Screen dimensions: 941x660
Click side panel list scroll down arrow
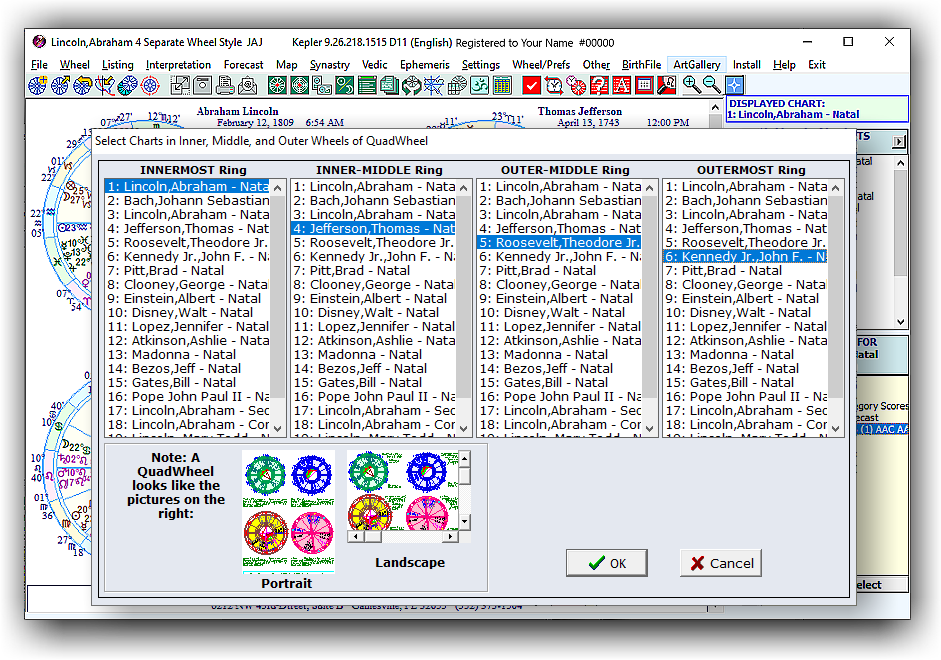900,322
